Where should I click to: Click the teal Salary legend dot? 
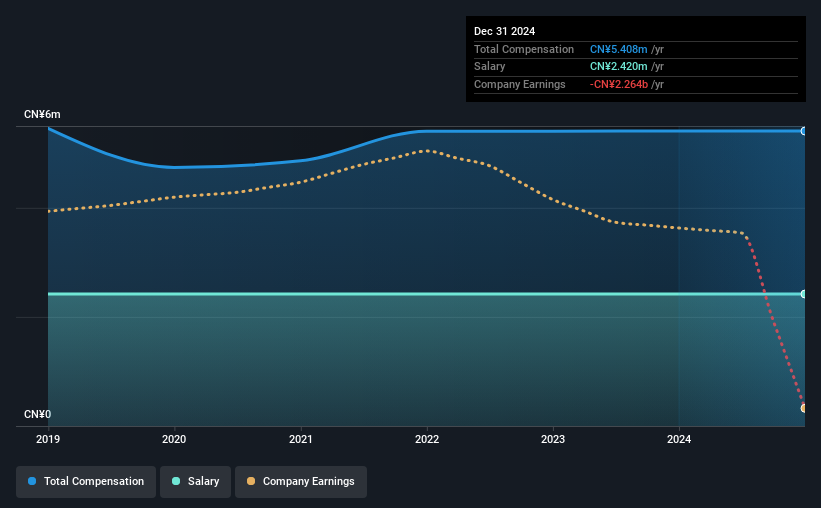pyautogui.click(x=176, y=481)
